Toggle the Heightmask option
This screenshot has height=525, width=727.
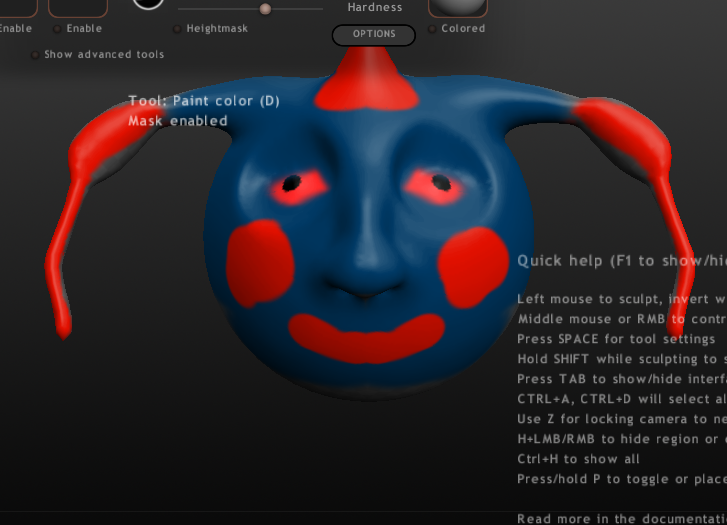pos(177,29)
